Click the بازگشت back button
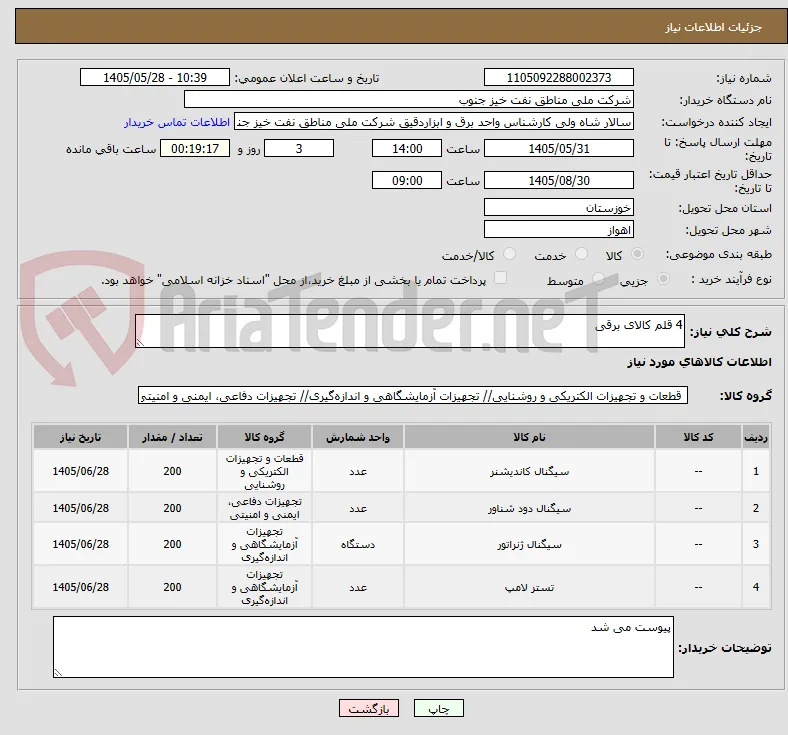Viewport: 788px width, 735px height. tap(369, 708)
